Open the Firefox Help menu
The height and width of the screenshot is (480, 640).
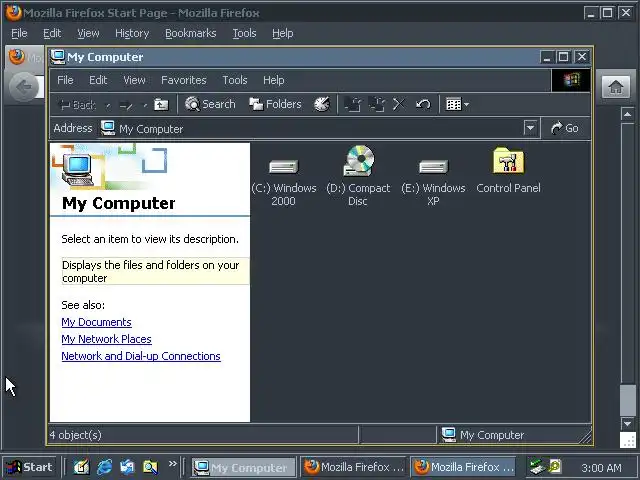(x=282, y=33)
